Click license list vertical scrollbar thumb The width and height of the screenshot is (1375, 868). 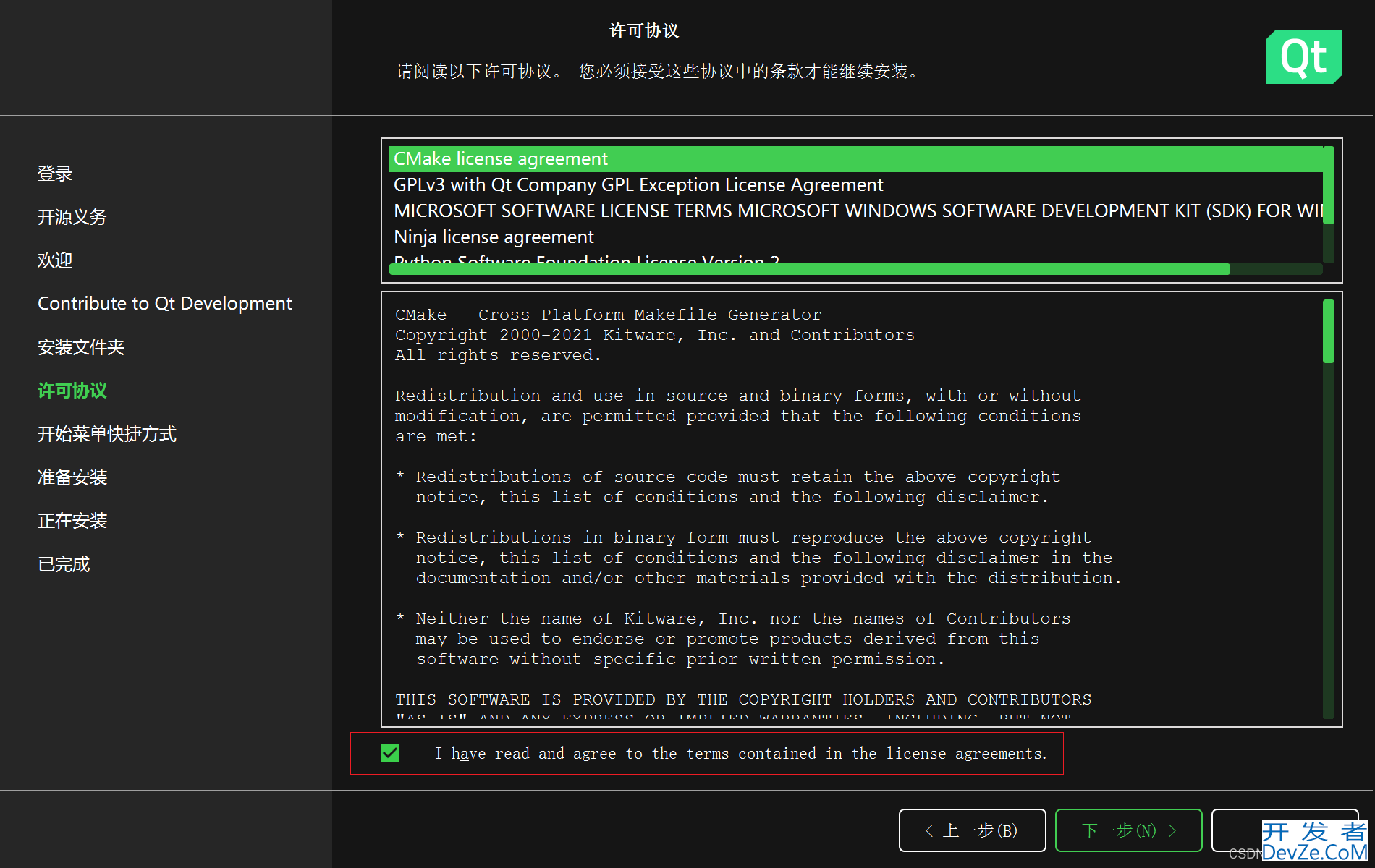pyautogui.click(x=1329, y=186)
